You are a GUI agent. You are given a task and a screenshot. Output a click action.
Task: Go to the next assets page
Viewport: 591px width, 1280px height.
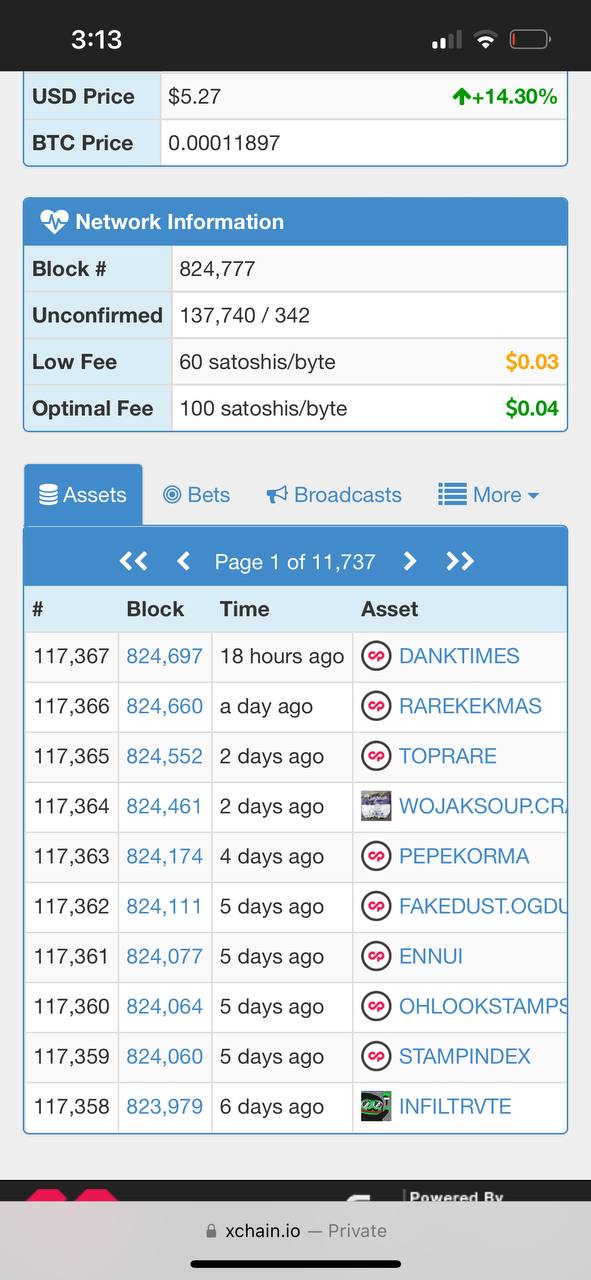coord(409,562)
